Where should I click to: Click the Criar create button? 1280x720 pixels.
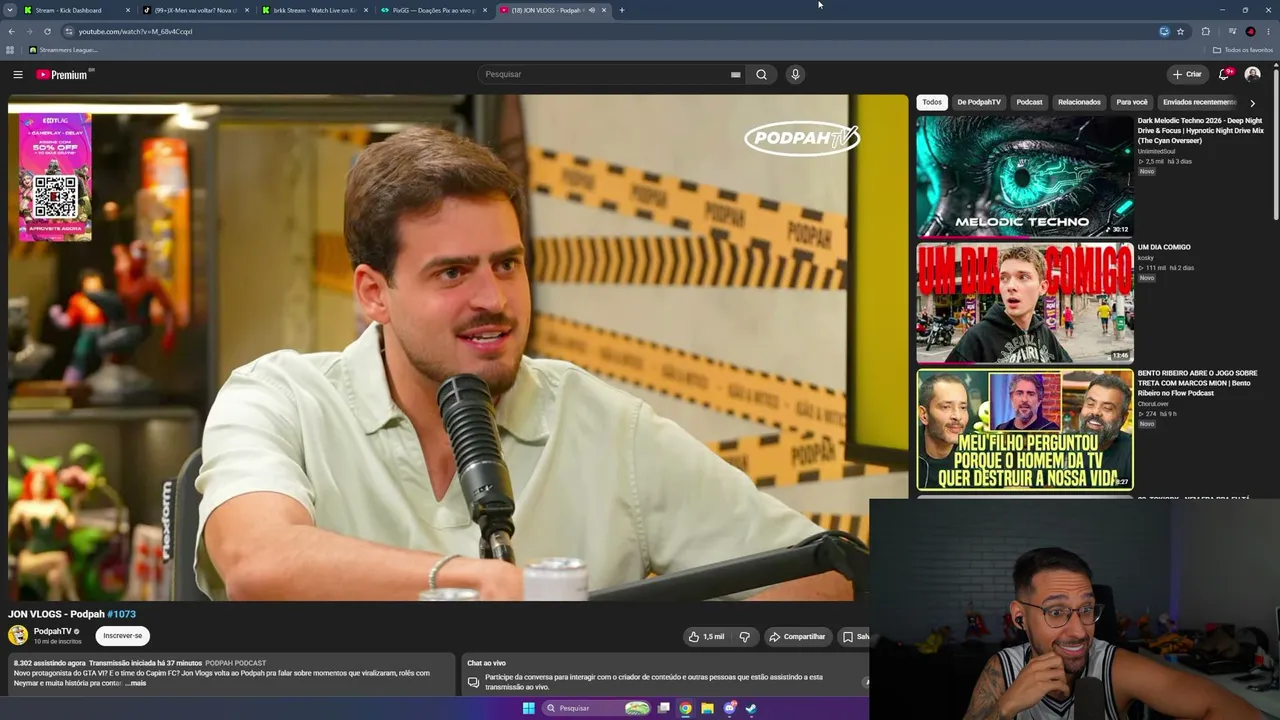(x=1187, y=74)
